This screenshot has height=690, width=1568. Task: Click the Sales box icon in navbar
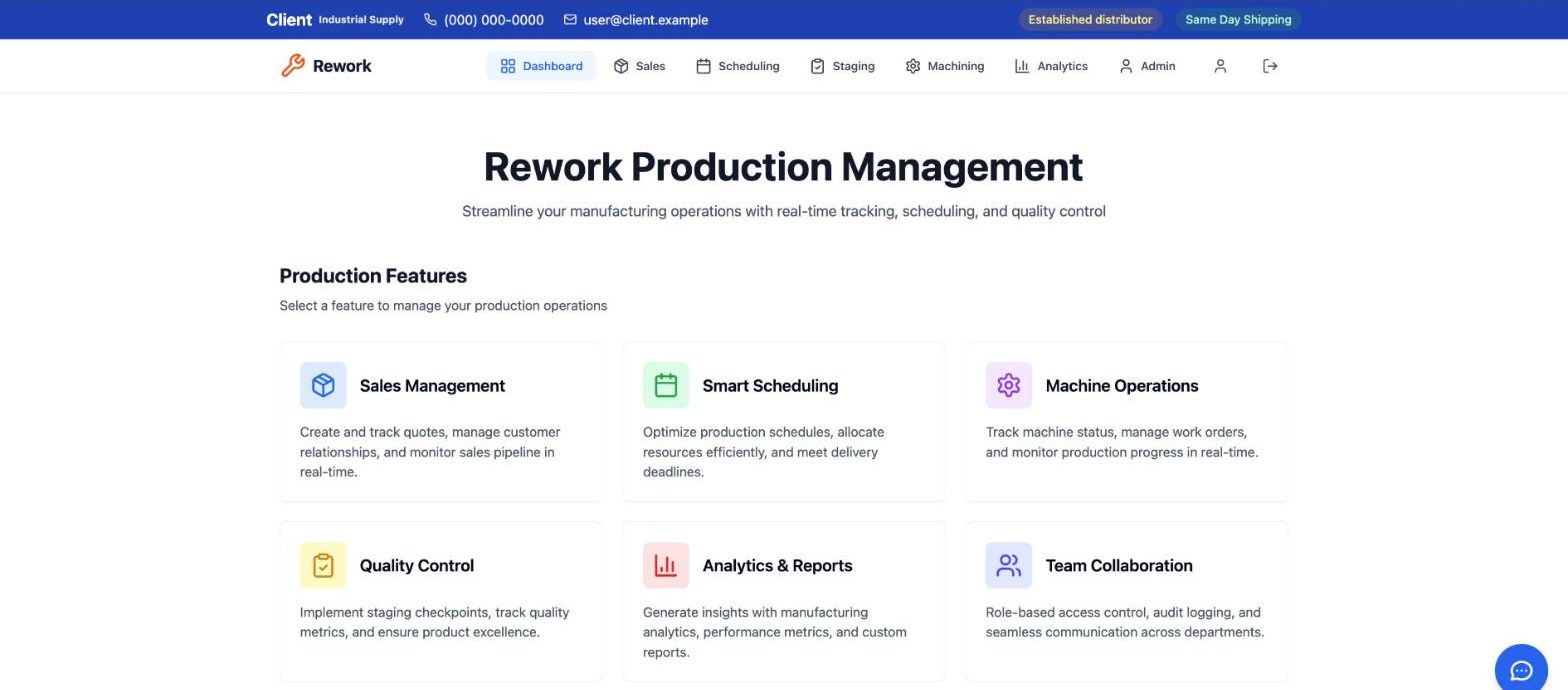621,66
